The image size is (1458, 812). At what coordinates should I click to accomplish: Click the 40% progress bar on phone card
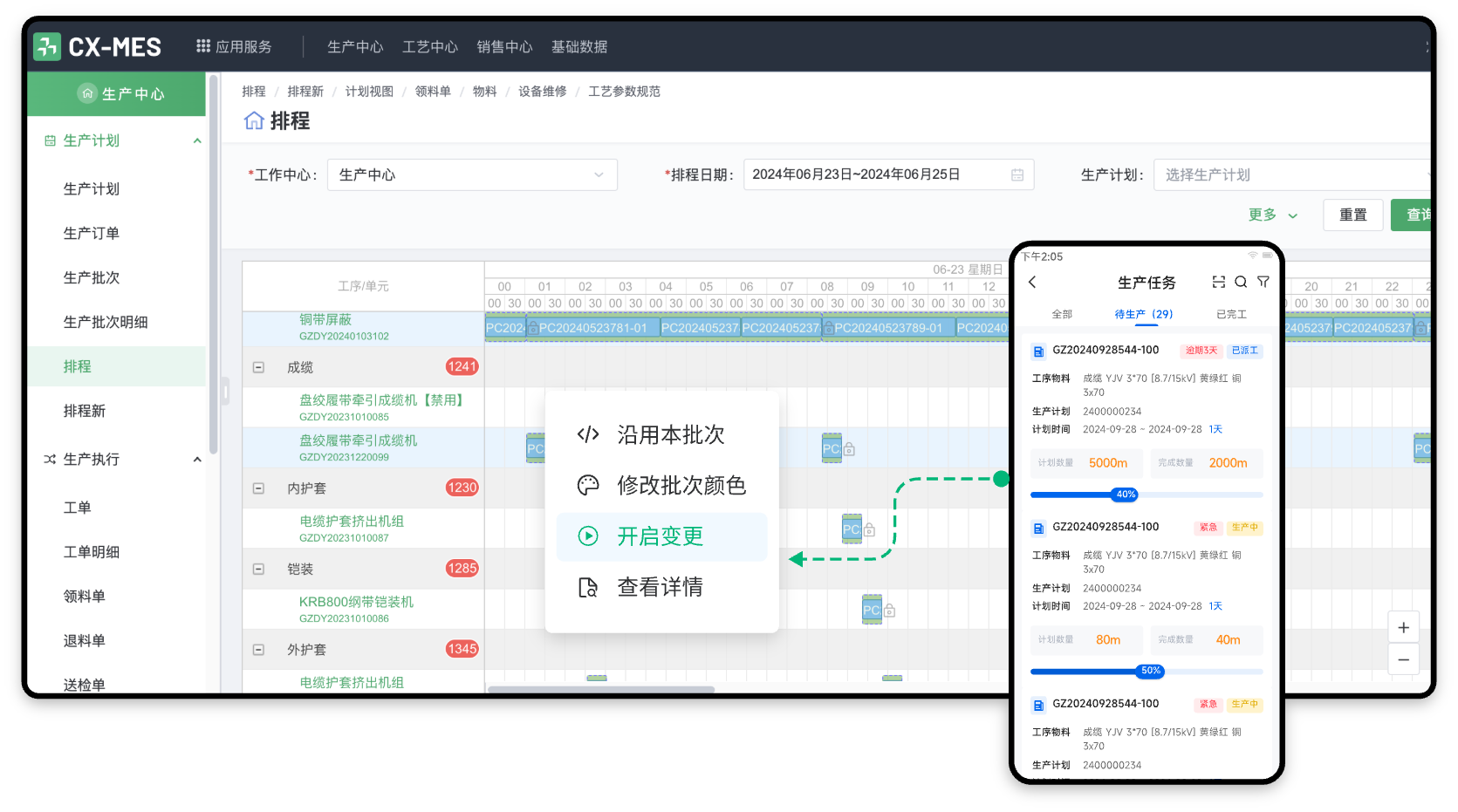(1147, 495)
